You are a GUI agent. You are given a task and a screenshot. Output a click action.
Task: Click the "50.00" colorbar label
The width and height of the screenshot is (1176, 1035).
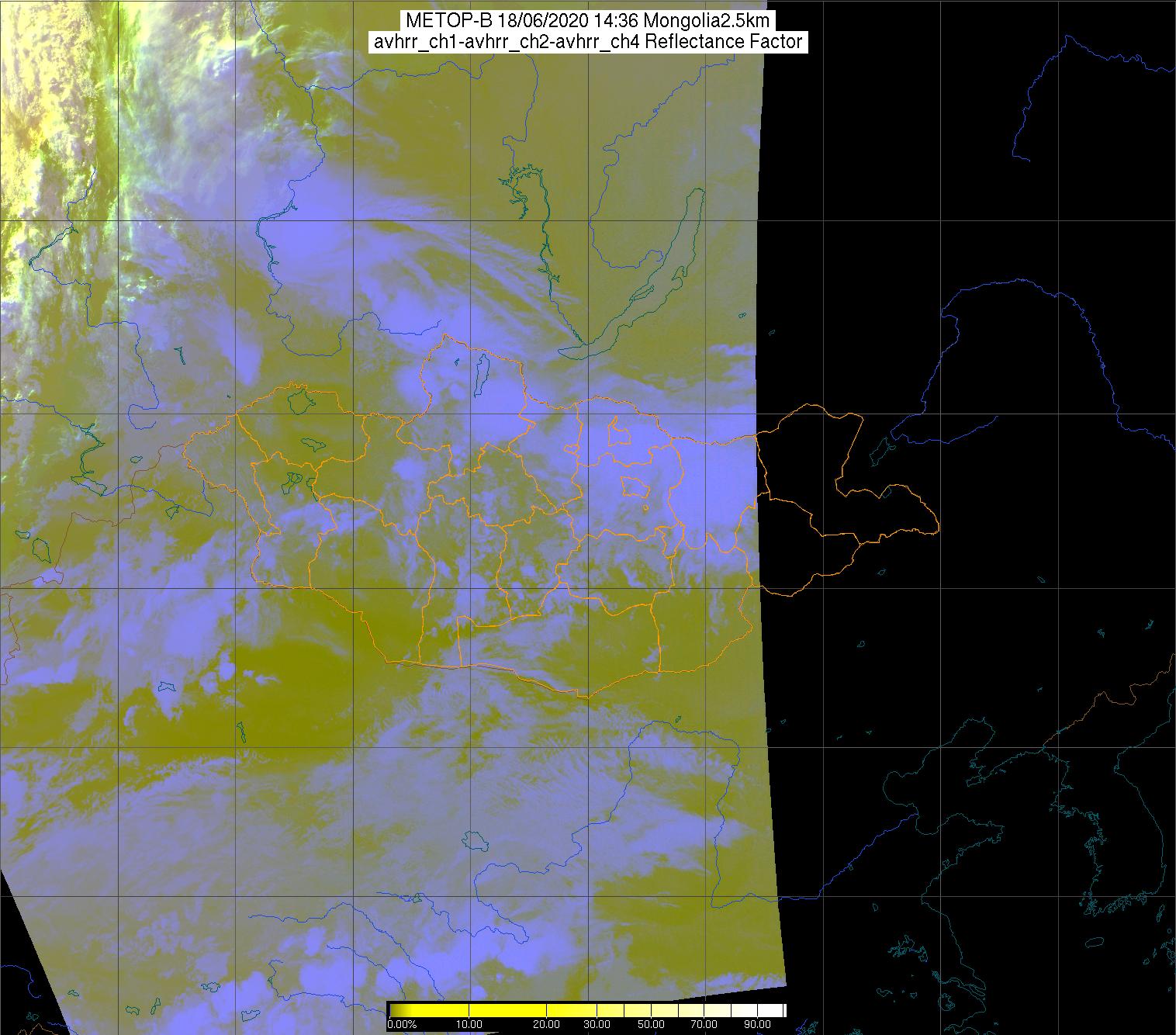[652, 1025]
